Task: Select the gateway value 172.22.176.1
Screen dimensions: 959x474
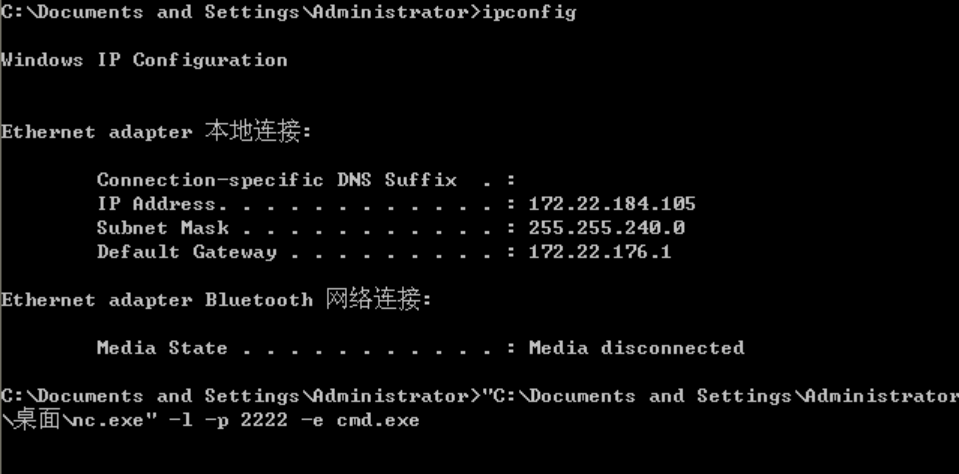Action: click(600, 252)
